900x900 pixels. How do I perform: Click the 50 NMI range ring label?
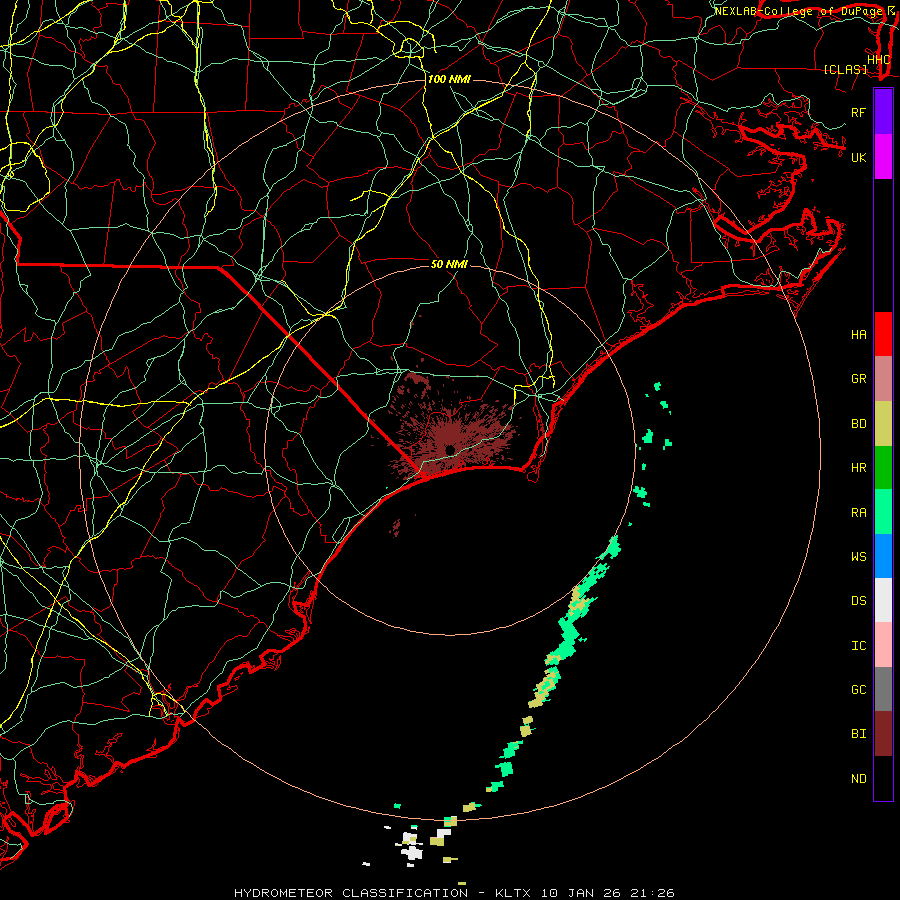tap(449, 264)
